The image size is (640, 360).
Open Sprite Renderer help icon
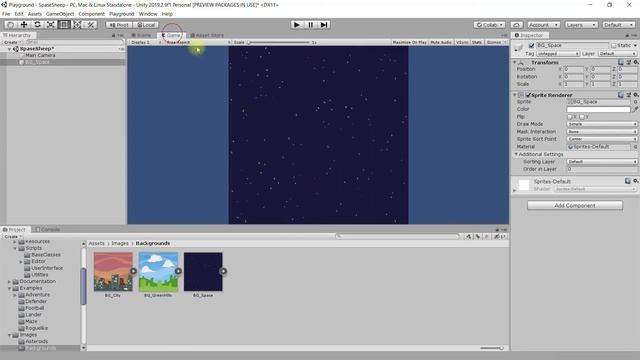621,95
